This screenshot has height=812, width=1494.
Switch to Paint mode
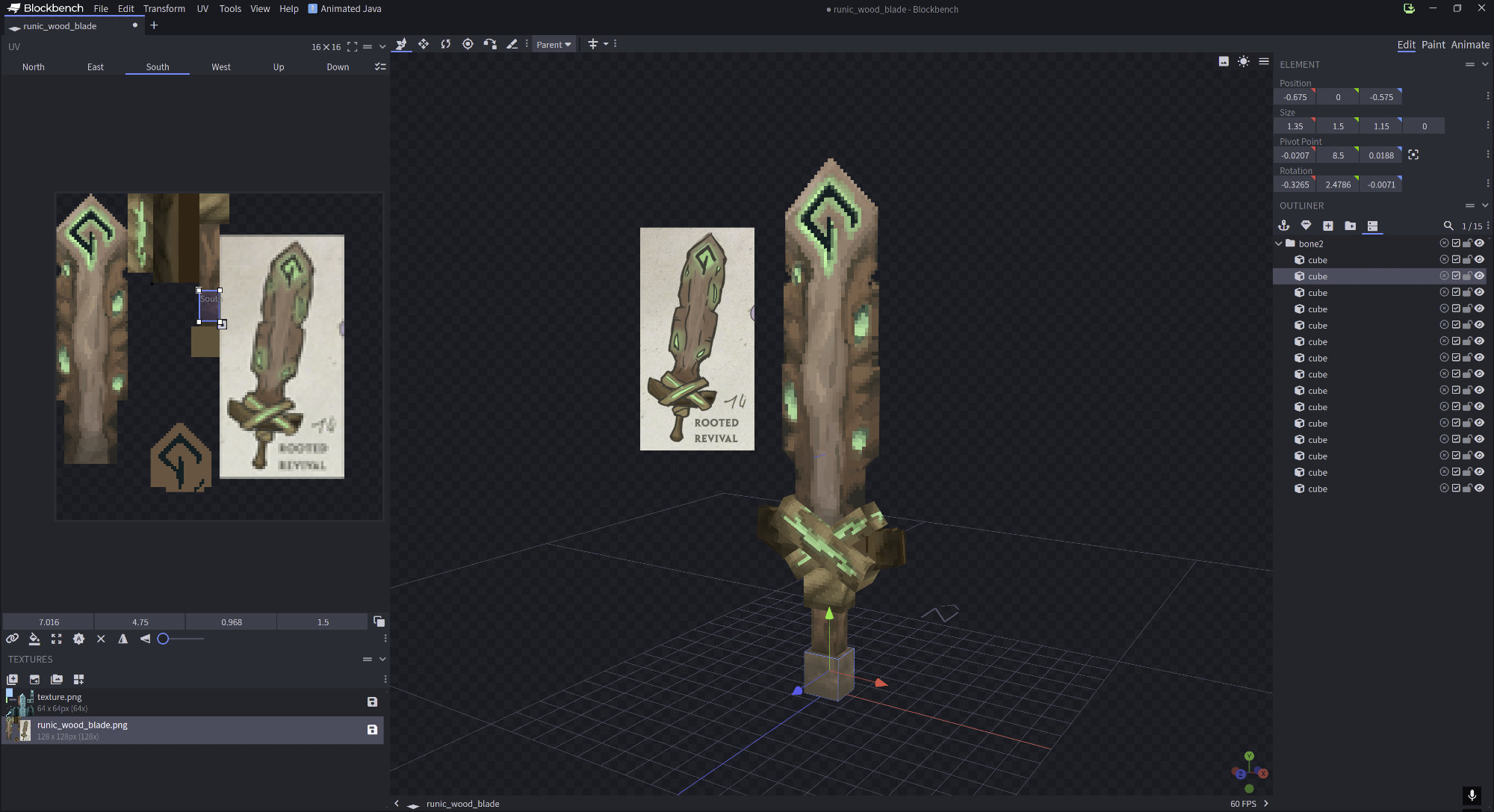coord(1433,45)
